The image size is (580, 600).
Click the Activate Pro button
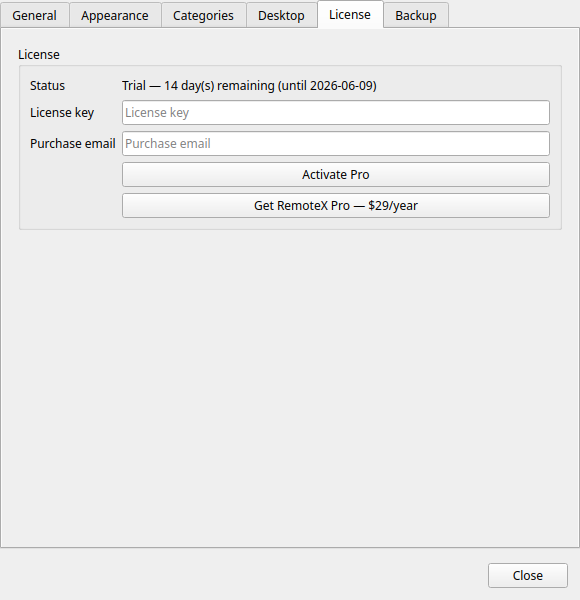tap(336, 174)
